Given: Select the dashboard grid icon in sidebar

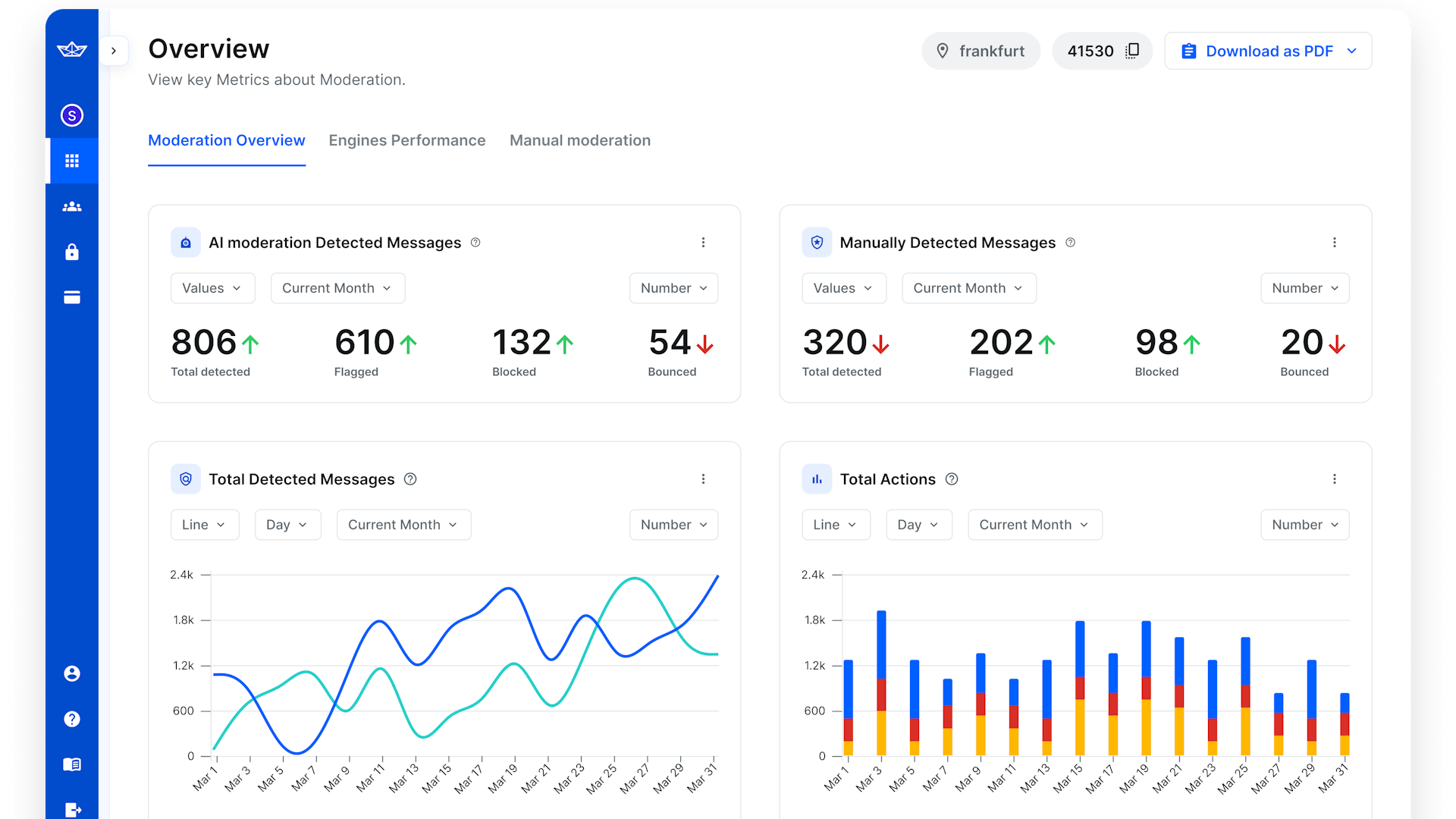Looking at the screenshot, I should (x=71, y=160).
